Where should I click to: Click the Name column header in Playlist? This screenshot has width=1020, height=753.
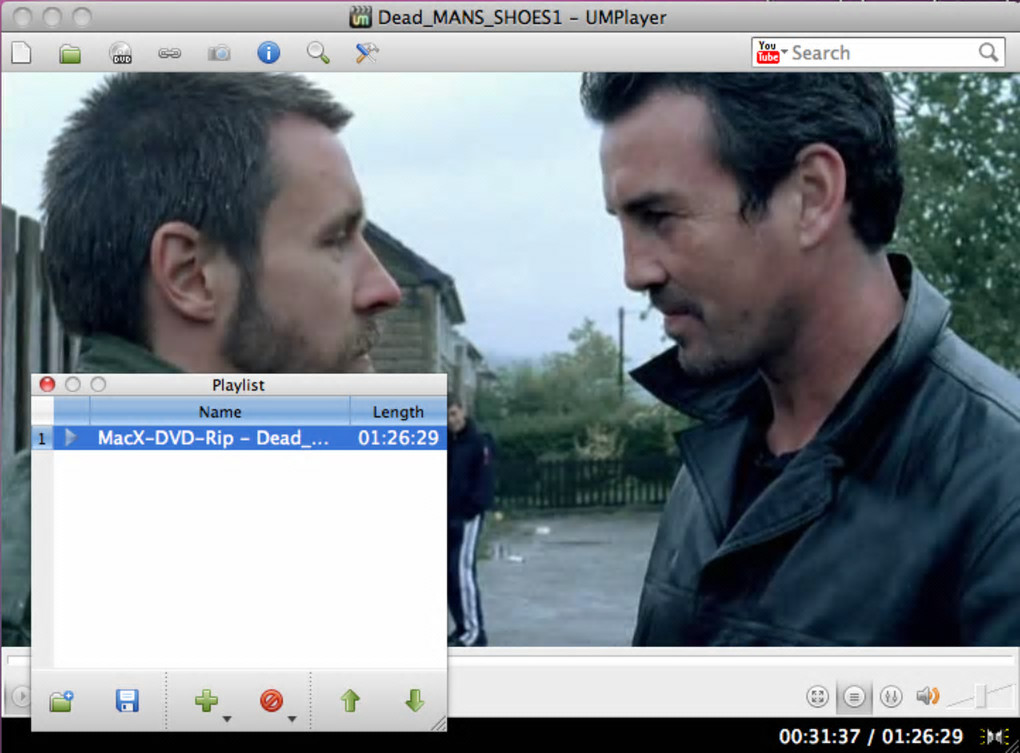tap(220, 412)
